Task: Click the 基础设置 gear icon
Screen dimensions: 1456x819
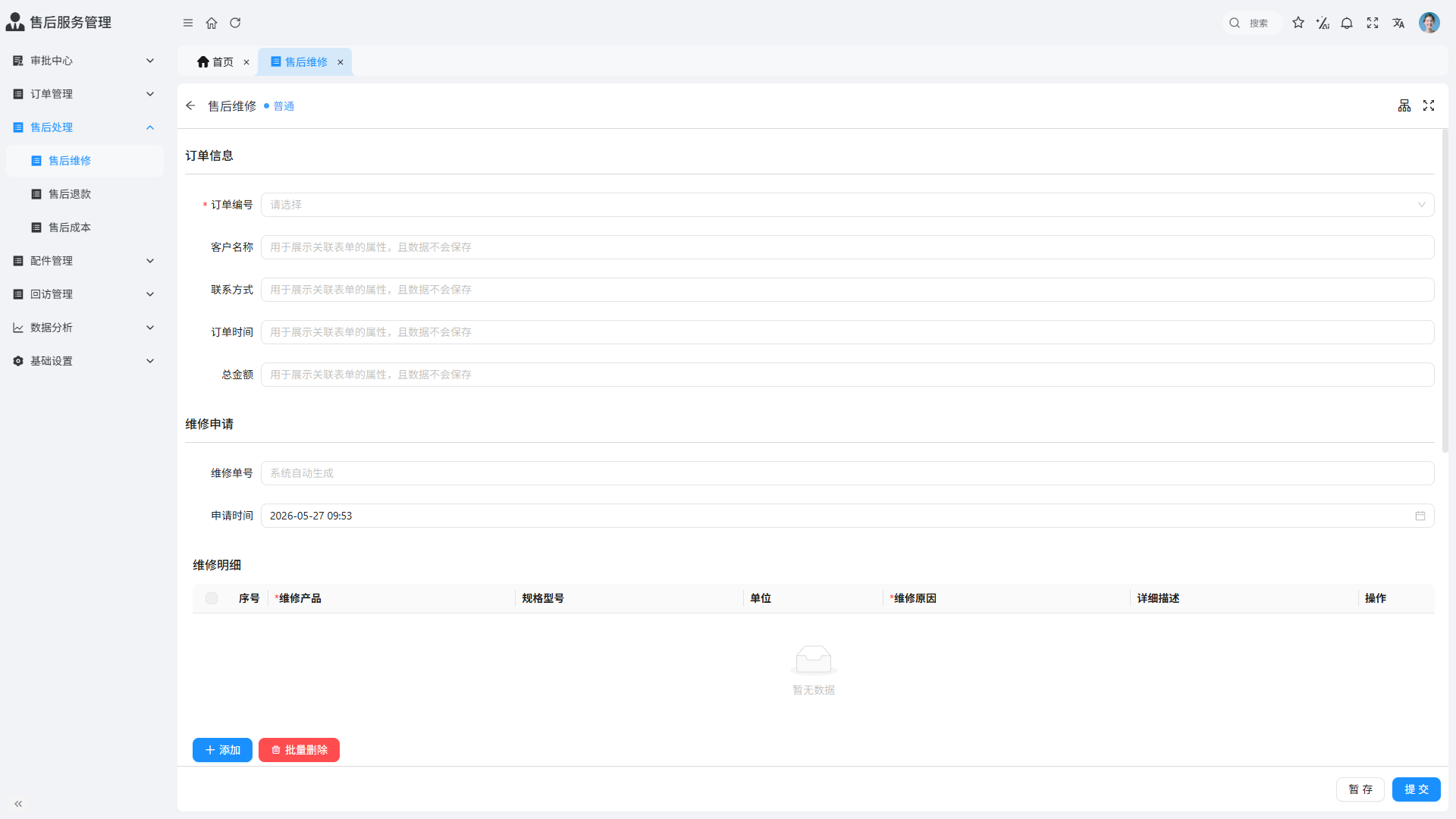Action: click(18, 361)
